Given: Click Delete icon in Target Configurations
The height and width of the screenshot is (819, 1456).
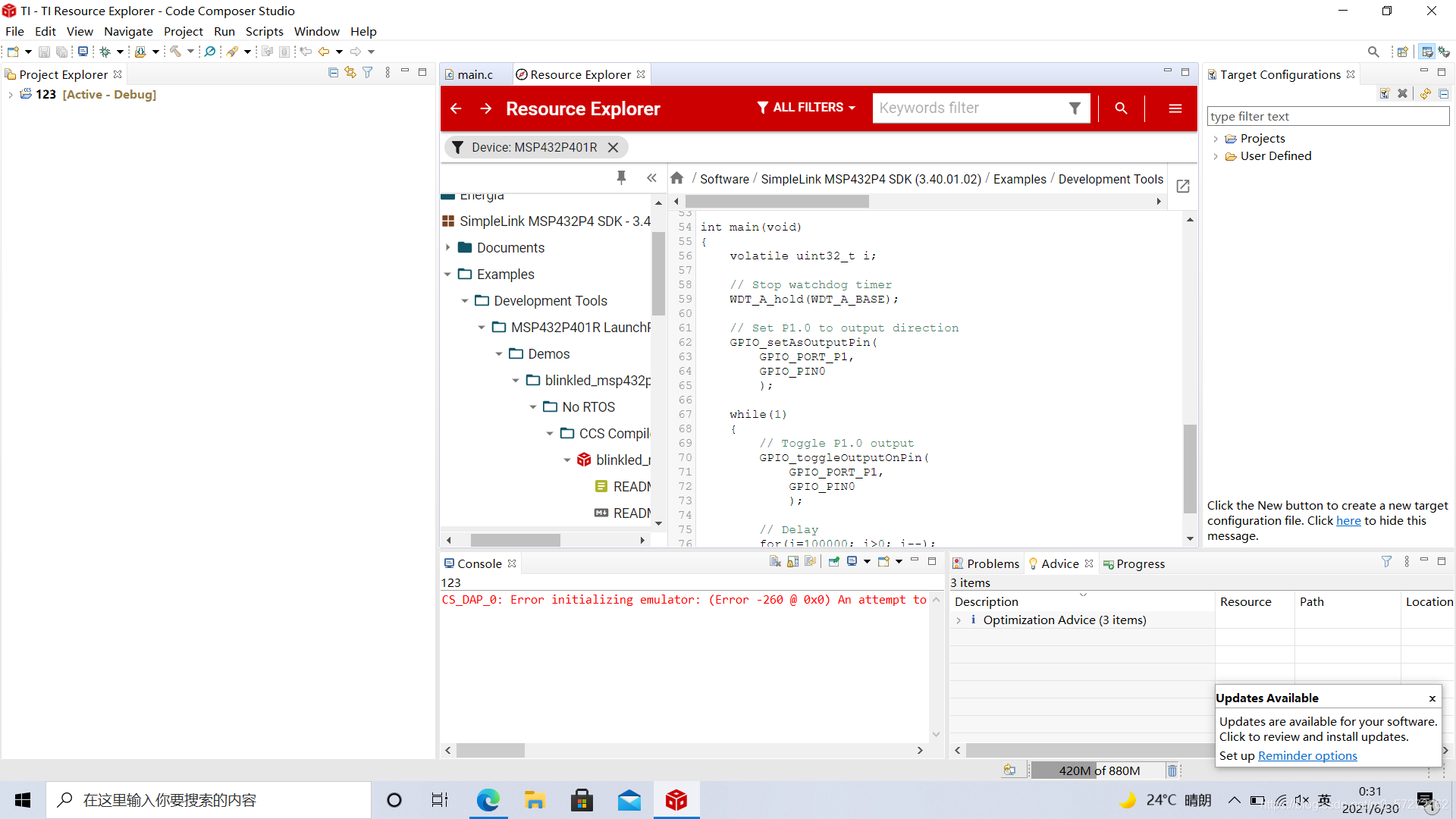Looking at the screenshot, I should (x=1403, y=94).
